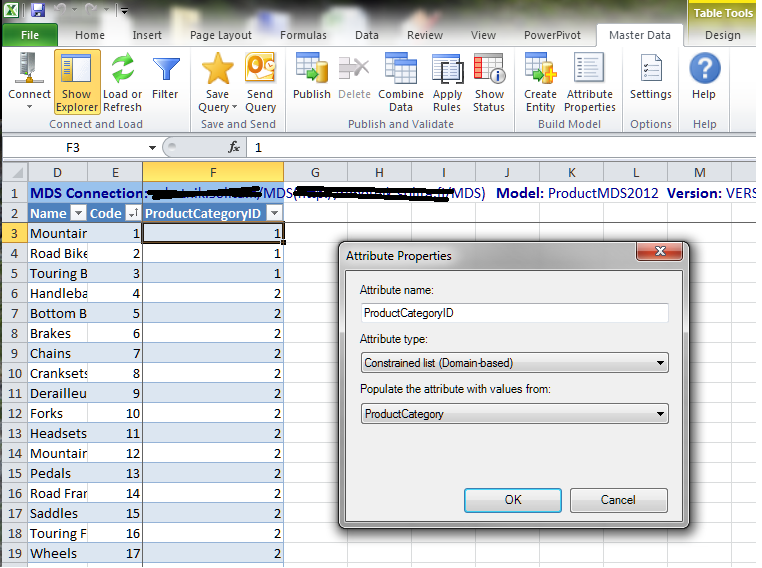The height and width of the screenshot is (568, 762).
Task: Click the Attribute name text field
Action: [x=514, y=313]
